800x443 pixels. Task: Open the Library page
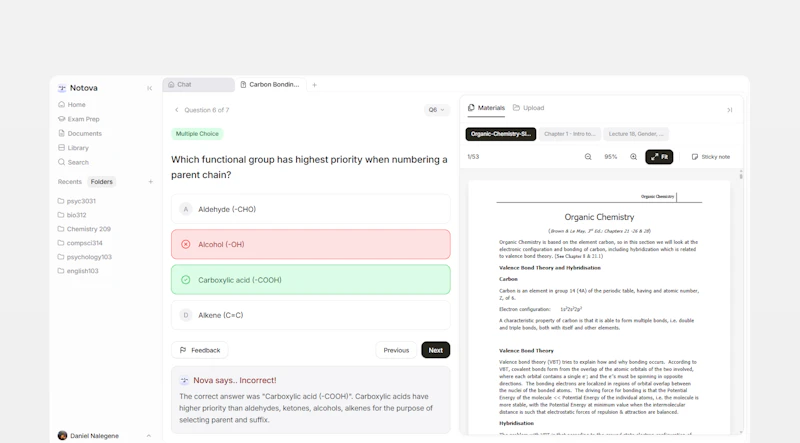(x=73, y=147)
